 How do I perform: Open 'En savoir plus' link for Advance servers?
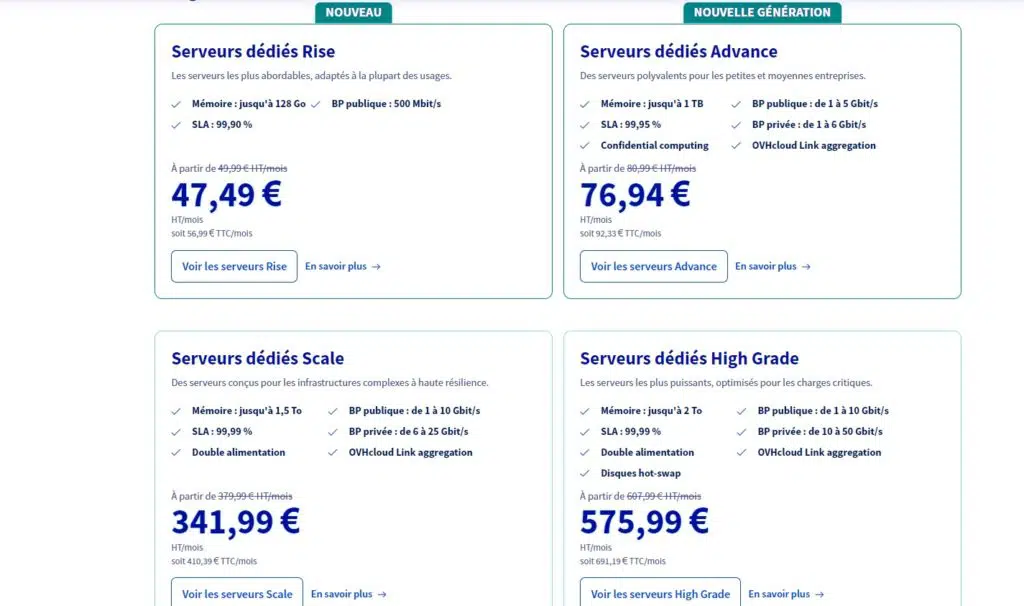click(x=773, y=266)
